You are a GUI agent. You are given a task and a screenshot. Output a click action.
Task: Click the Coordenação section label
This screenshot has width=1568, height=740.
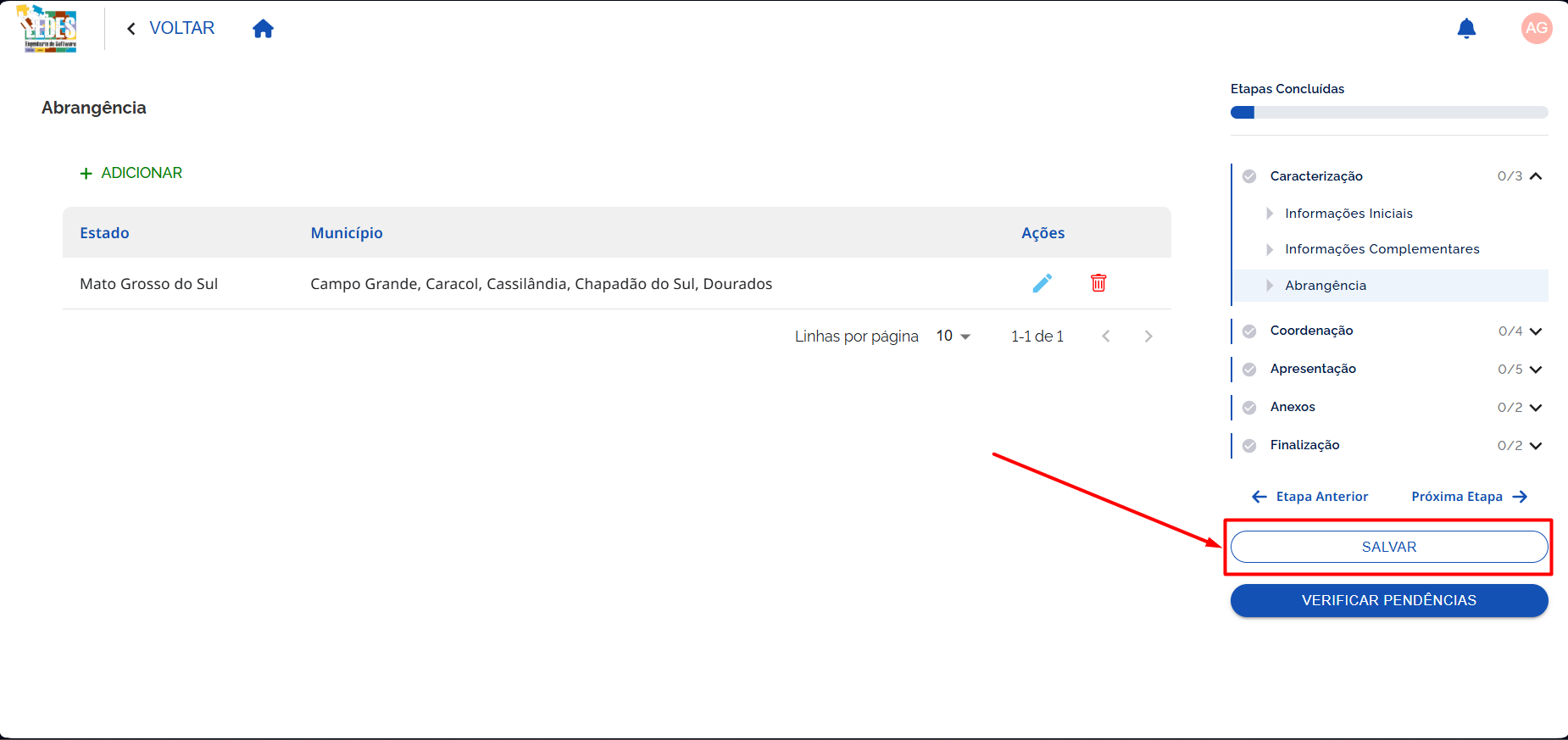tap(1311, 331)
